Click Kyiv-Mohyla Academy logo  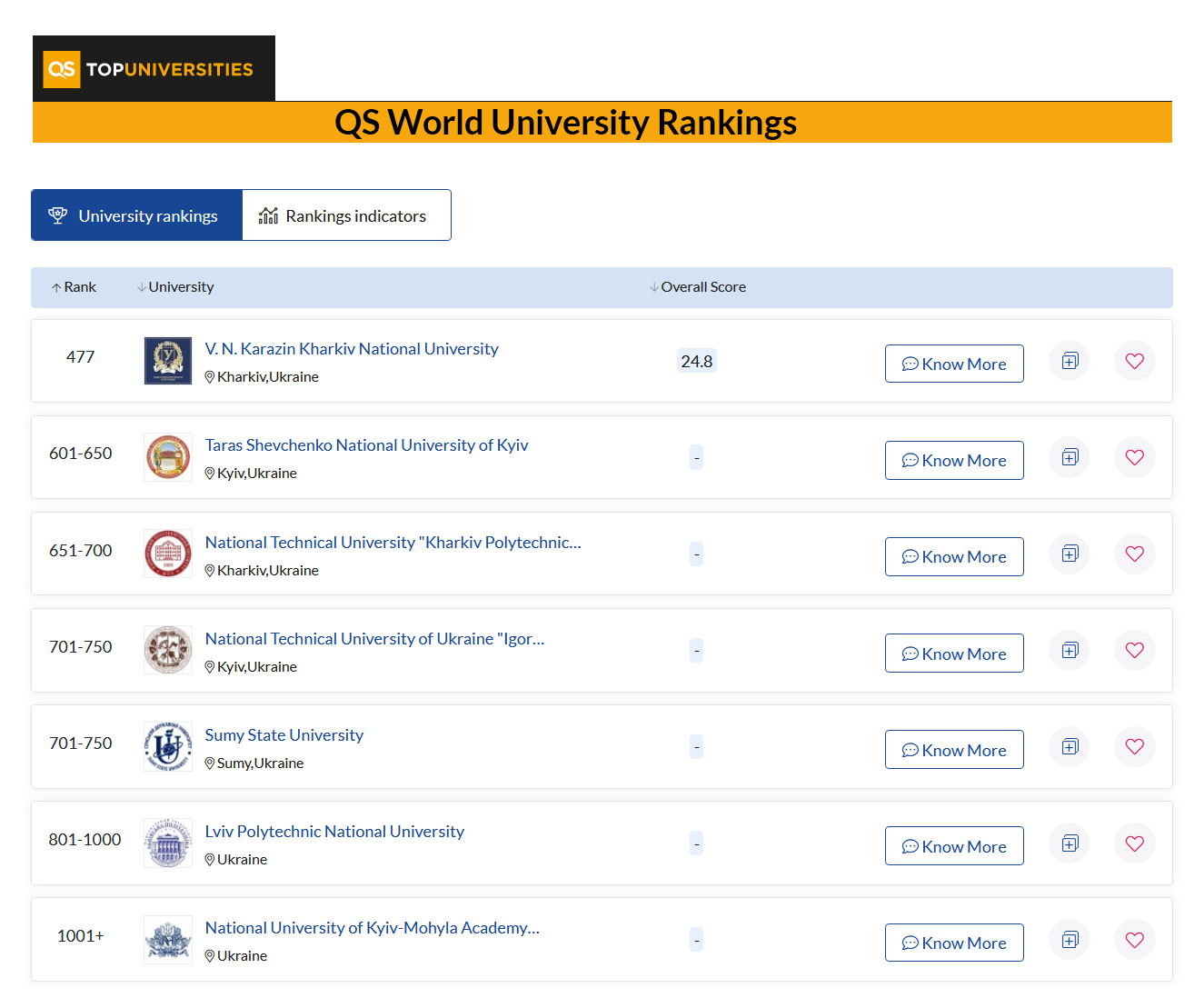pyautogui.click(x=168, y=940)
